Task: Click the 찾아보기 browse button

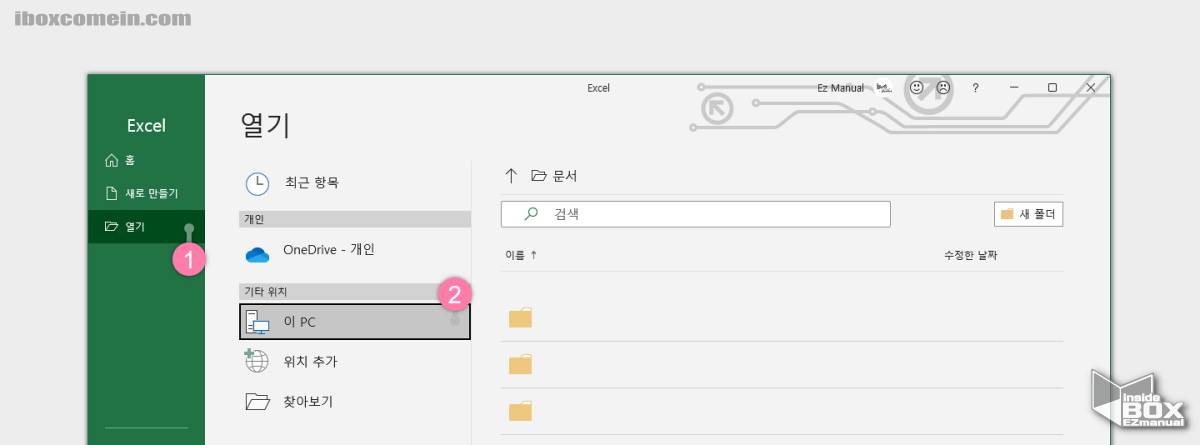Action: tap(308, 402)
